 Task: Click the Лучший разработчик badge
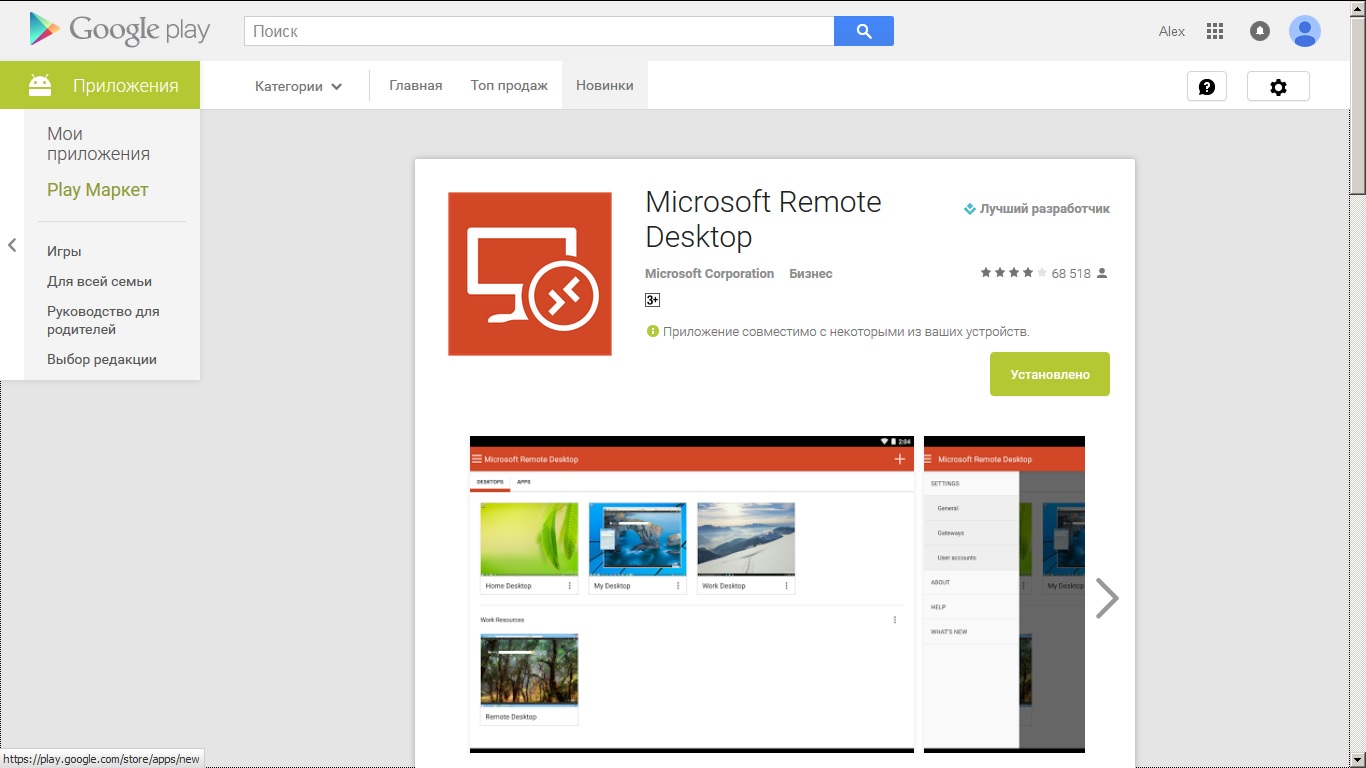[1036, 209]
